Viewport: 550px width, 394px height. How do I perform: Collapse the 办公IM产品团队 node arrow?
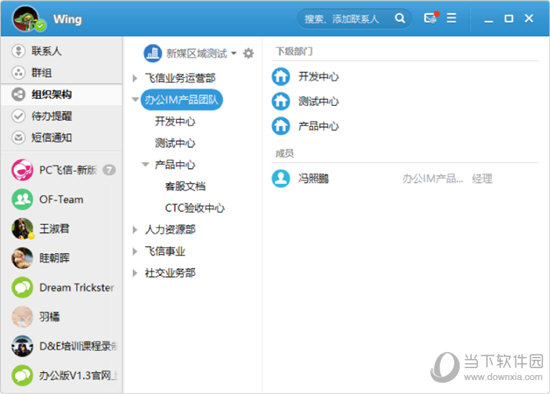(135, 99)
